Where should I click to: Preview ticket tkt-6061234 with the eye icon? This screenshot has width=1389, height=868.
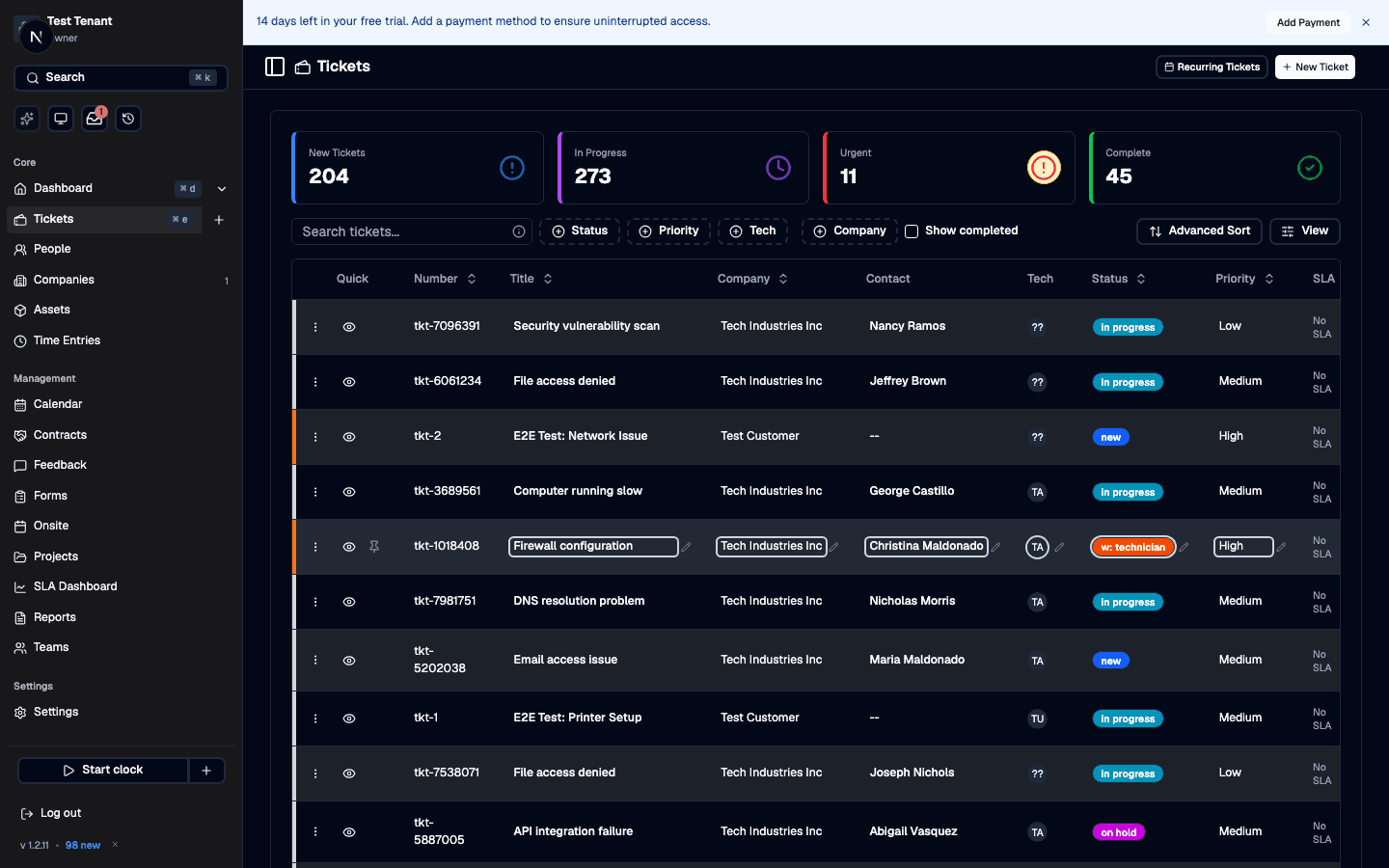tap(348, 381)
